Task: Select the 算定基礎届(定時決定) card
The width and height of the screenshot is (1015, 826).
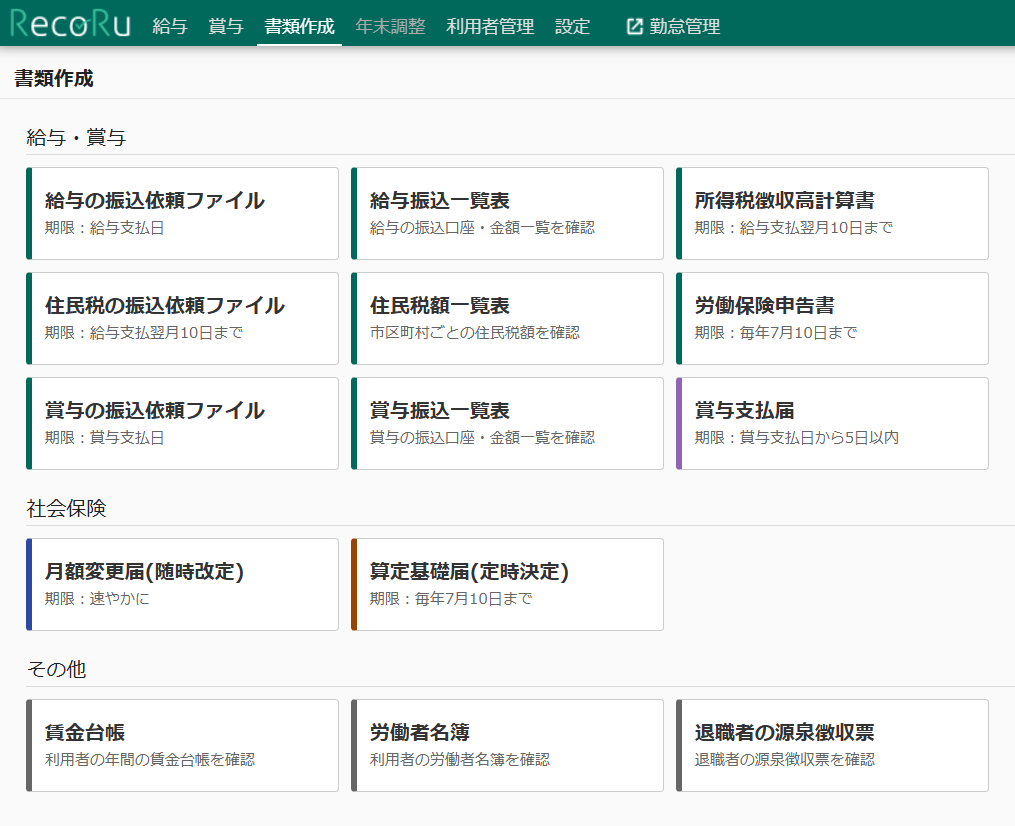Action: (x=508, y=584)
